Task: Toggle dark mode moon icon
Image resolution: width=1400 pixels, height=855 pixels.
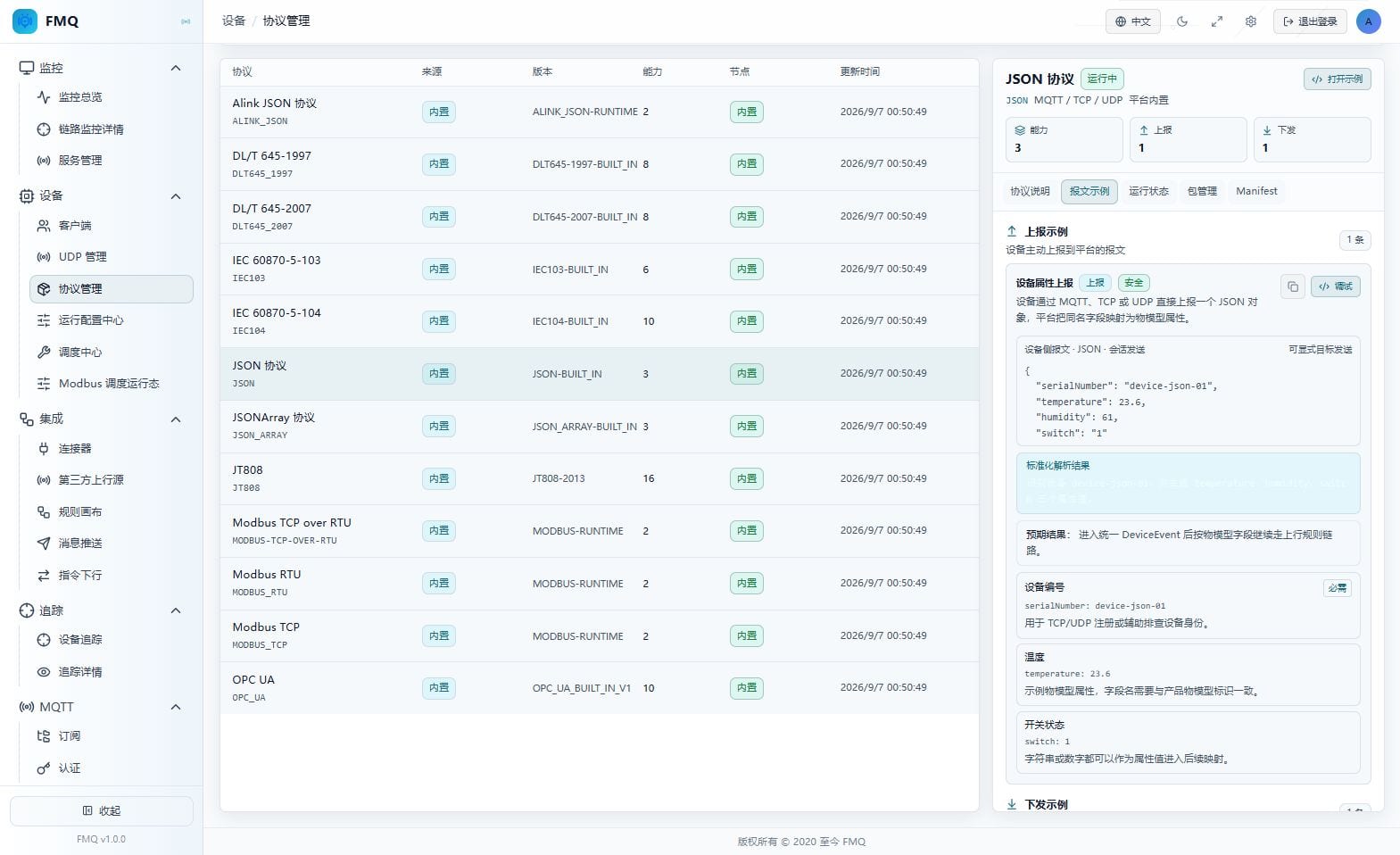Action: (x=1182, y=21)
